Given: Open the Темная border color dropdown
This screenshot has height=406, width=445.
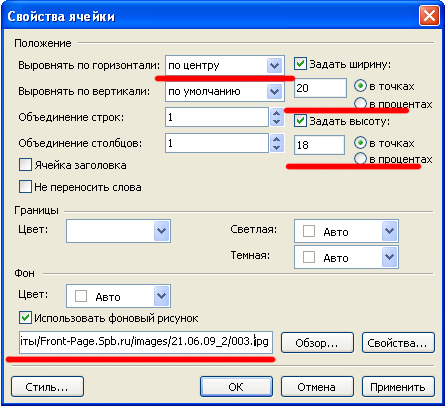Looking at the screenshot, I should (x=389, y=257).
